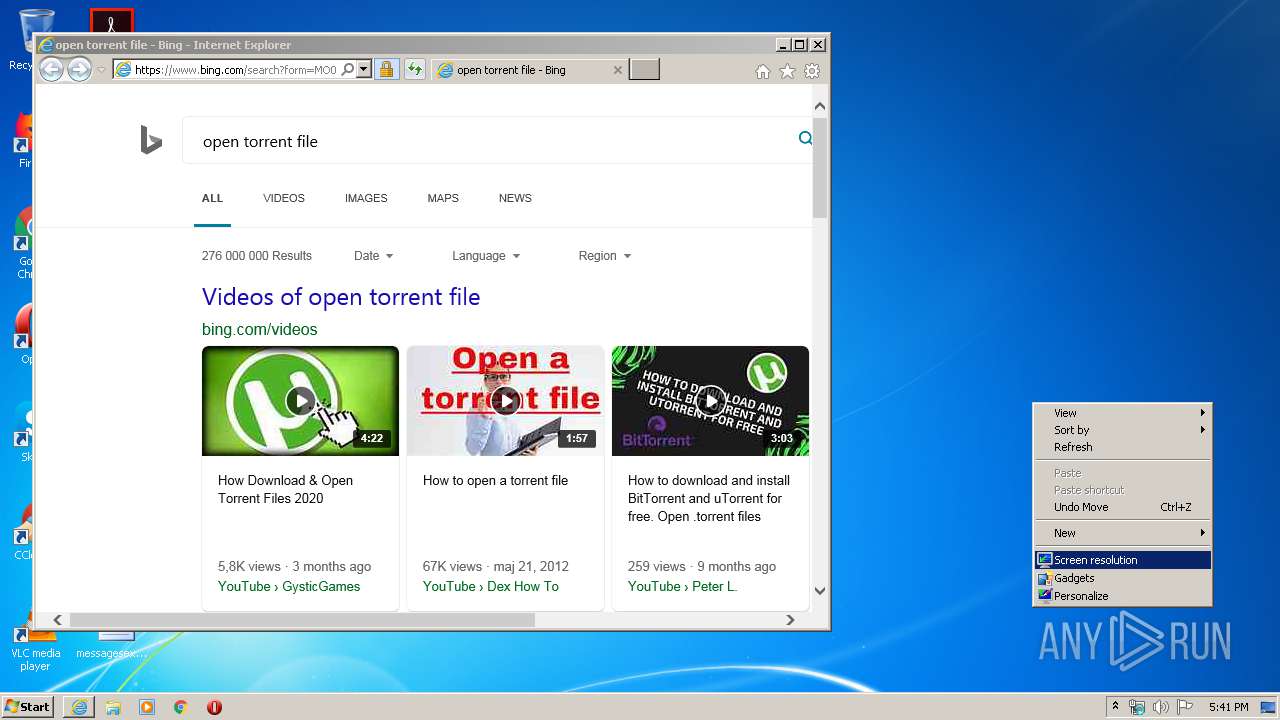Expand the New context submenu
The image size is (1280, 720).
1122,533
